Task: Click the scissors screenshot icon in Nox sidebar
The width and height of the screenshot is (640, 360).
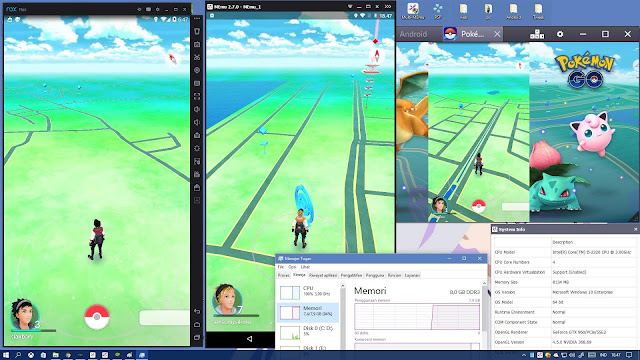Action: [197, 57]
